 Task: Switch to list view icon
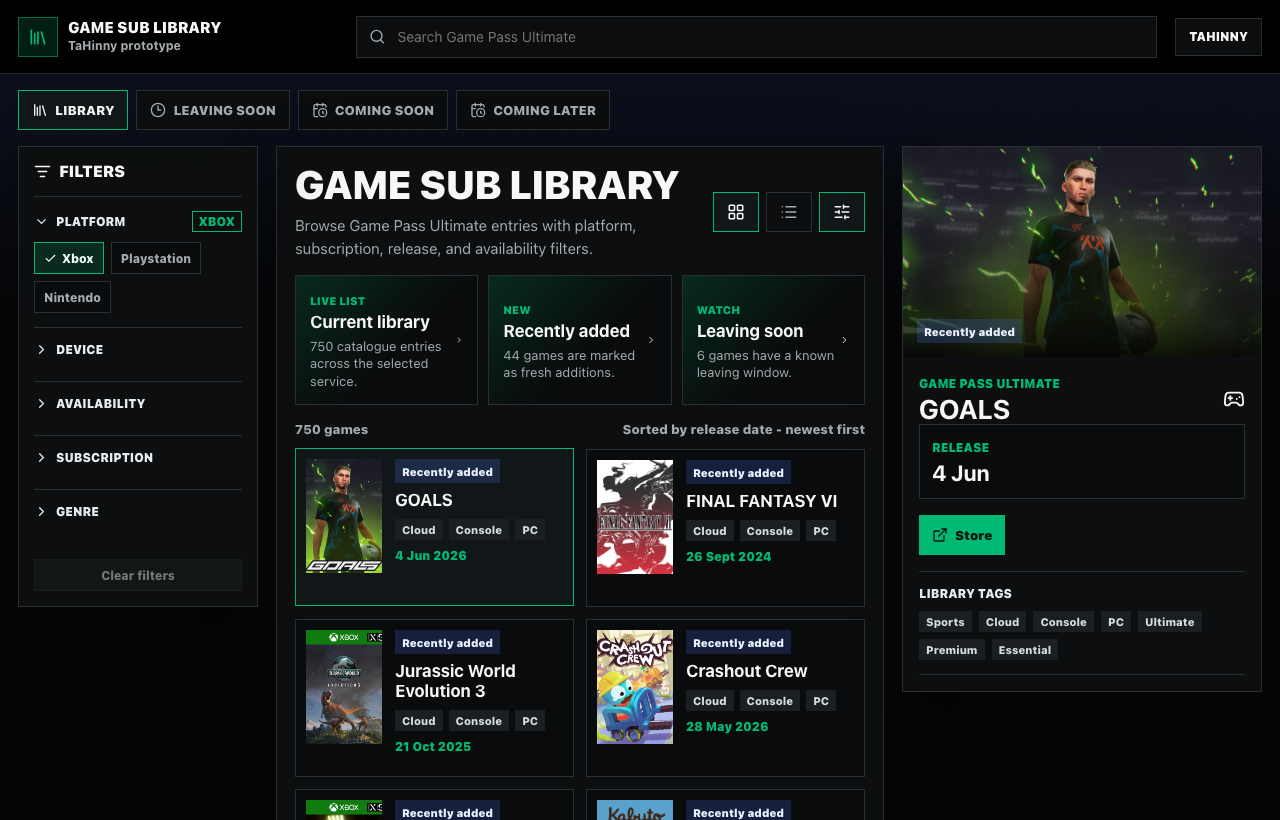tap(789, 212)
